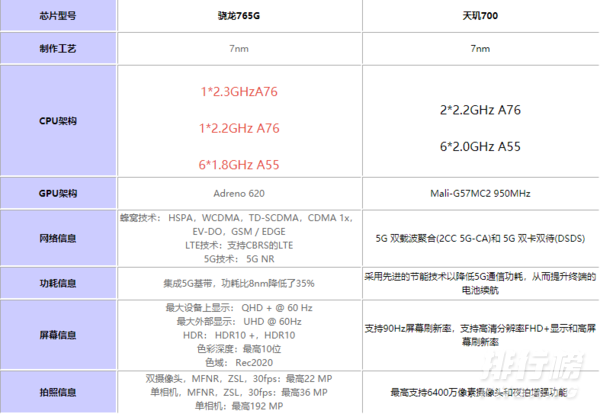Click the 支持90Hz屏幕刷新率 text
Viewport: 600px width, 414px height.
point(480,335)
